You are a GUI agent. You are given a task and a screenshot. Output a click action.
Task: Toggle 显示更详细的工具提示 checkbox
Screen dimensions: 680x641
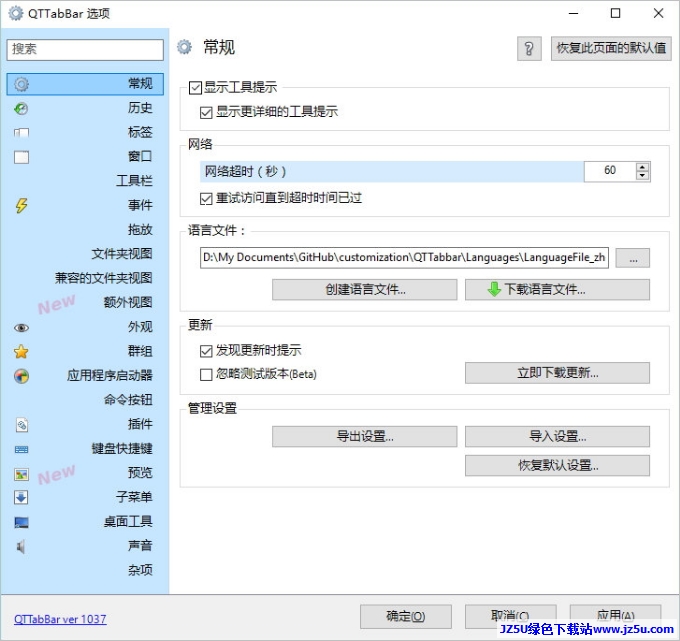coord(206,112)
